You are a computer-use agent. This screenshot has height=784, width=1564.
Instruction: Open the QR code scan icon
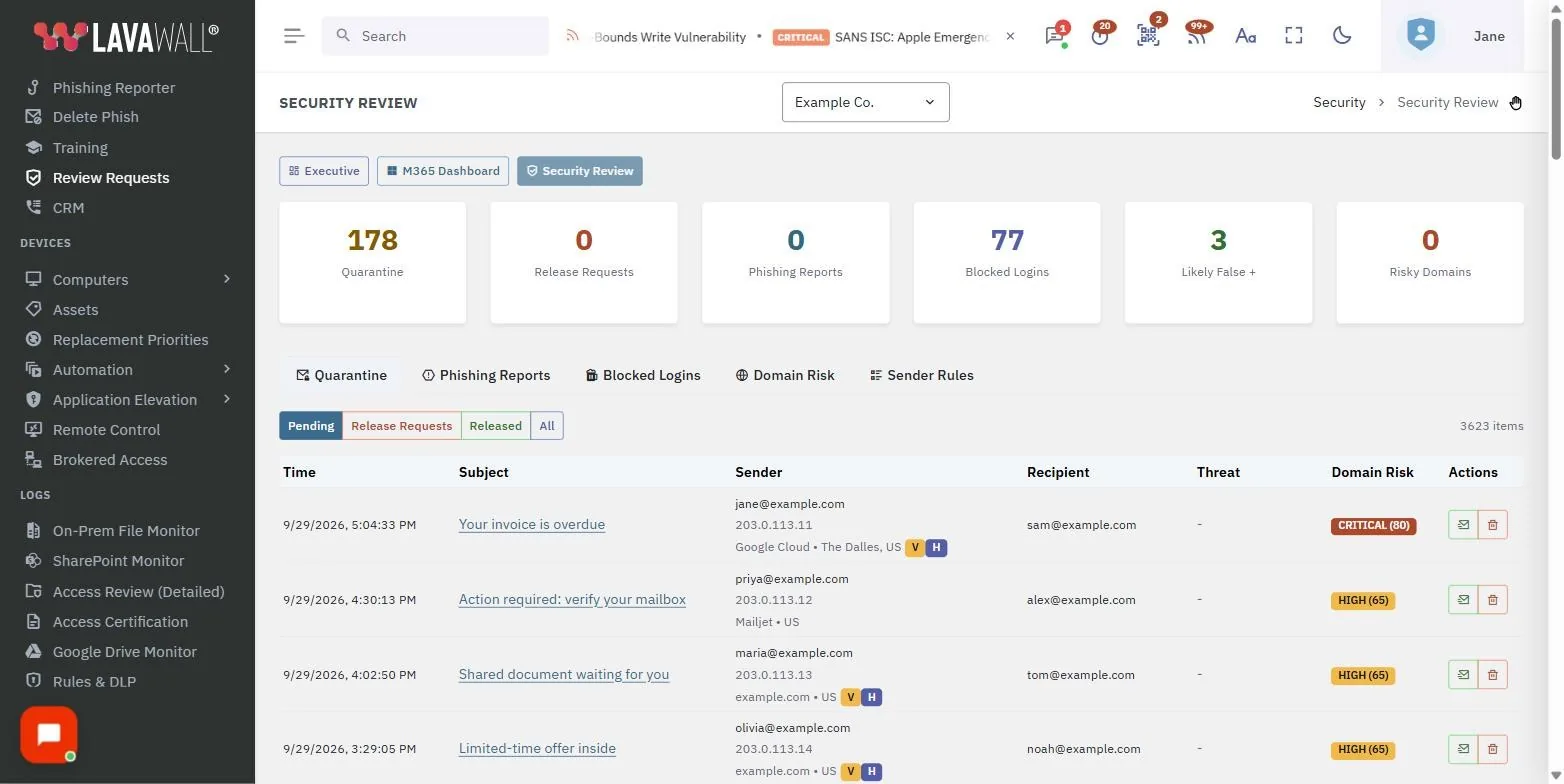(1148, 36)
